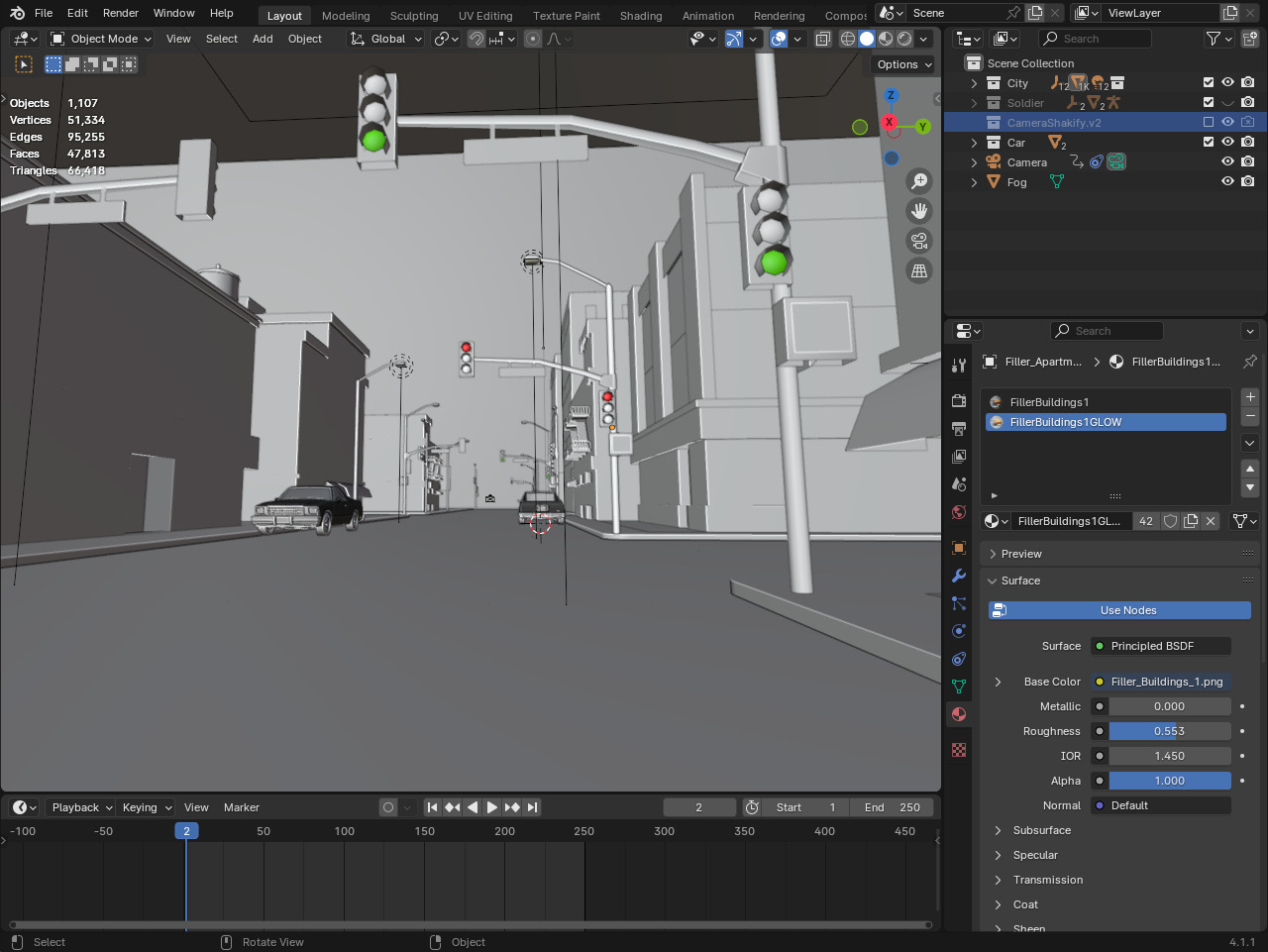Switch to wireframe viewport shading

(848, 39)
